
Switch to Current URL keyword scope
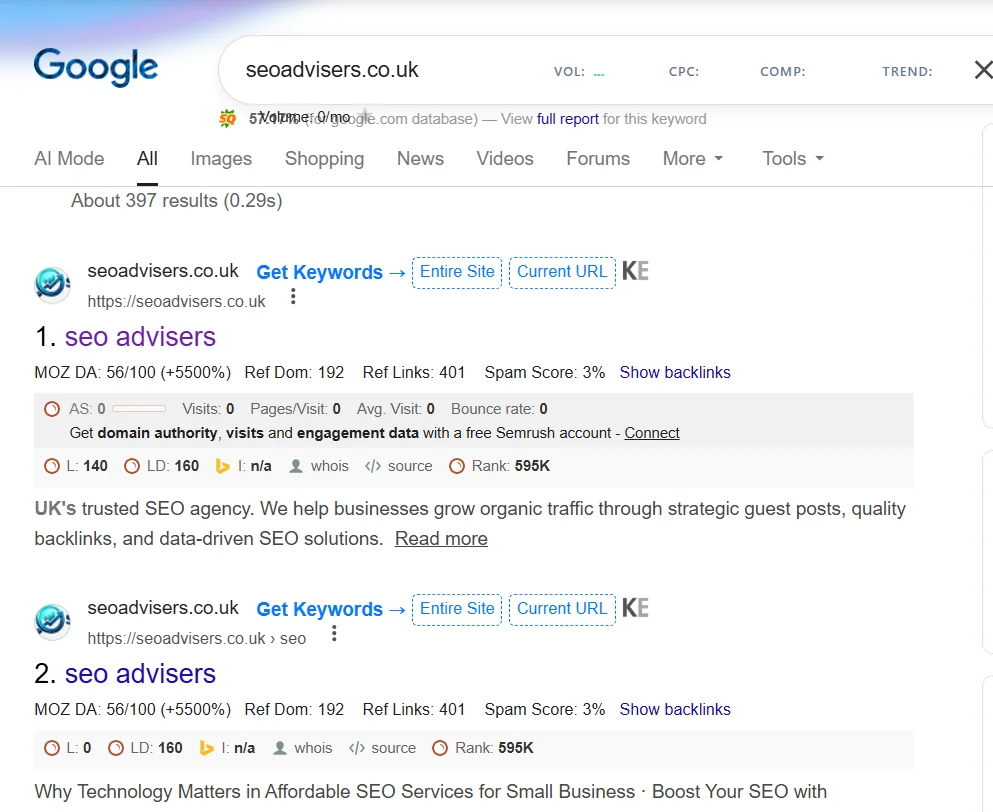coord(562,272)
